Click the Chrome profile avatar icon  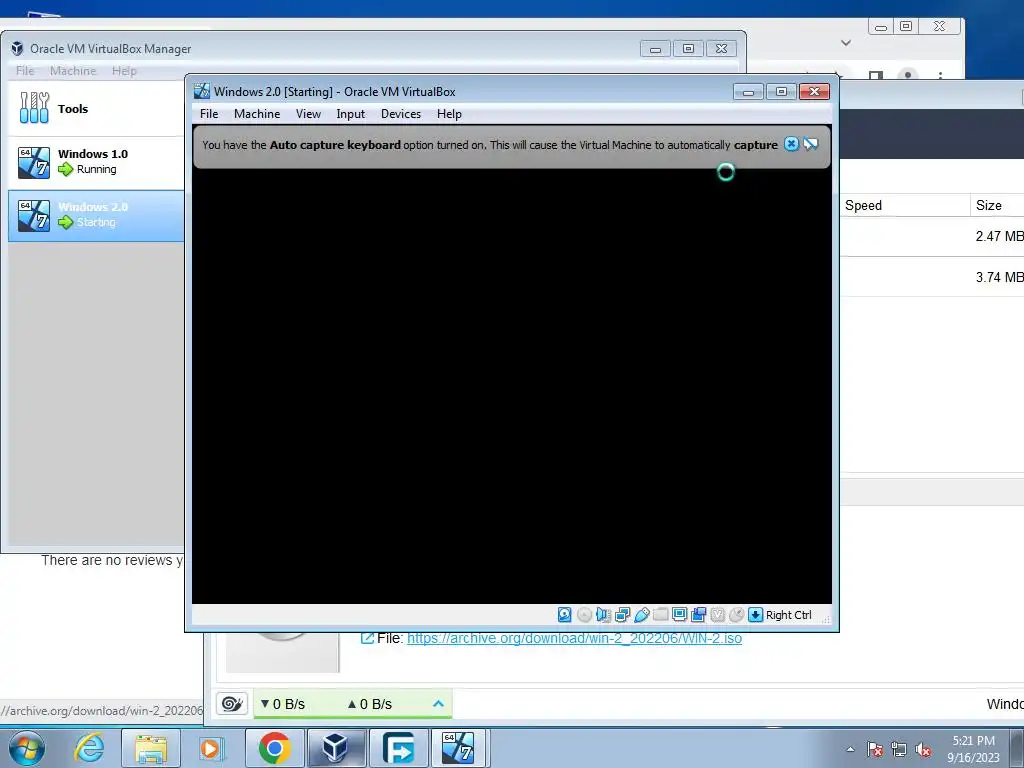pos(908,74)
